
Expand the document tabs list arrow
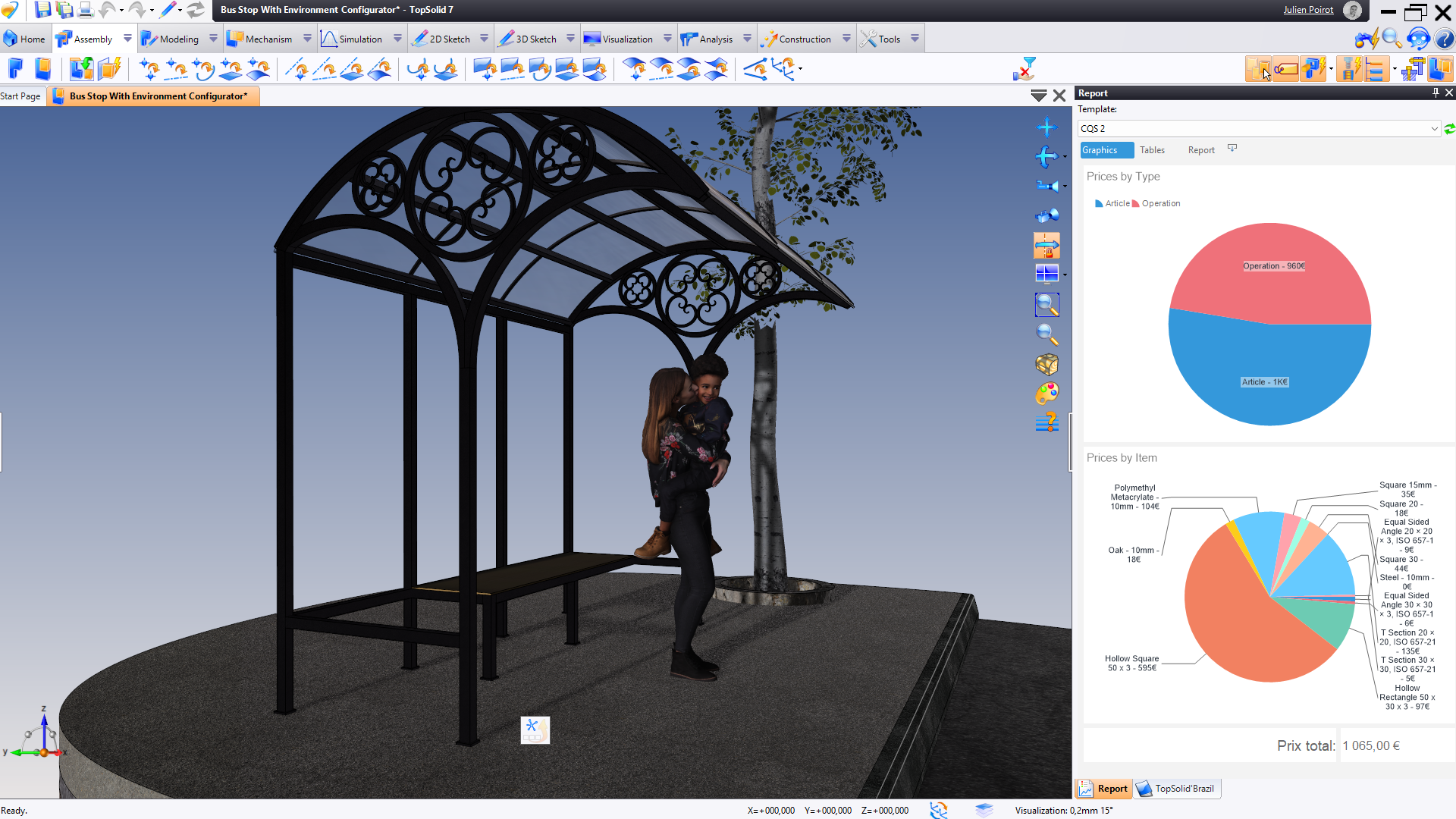(1038, 96)
